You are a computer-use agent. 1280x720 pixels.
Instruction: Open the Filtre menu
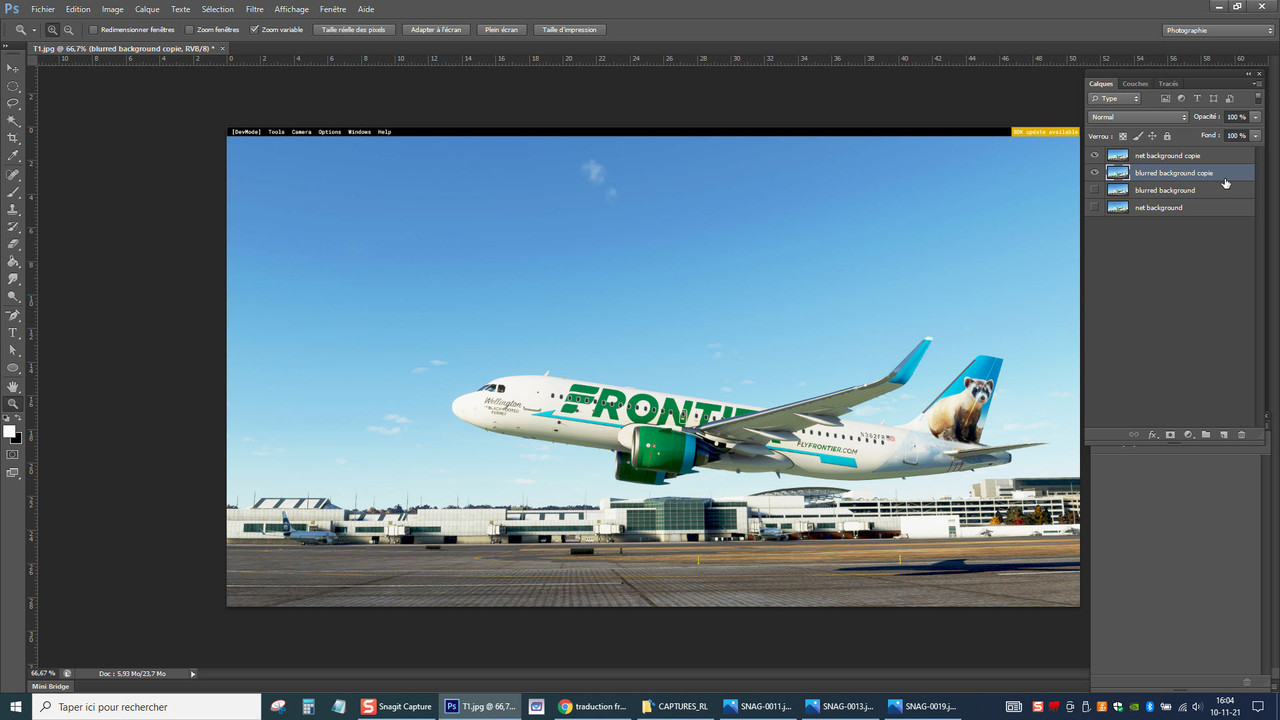coord(255,9)
